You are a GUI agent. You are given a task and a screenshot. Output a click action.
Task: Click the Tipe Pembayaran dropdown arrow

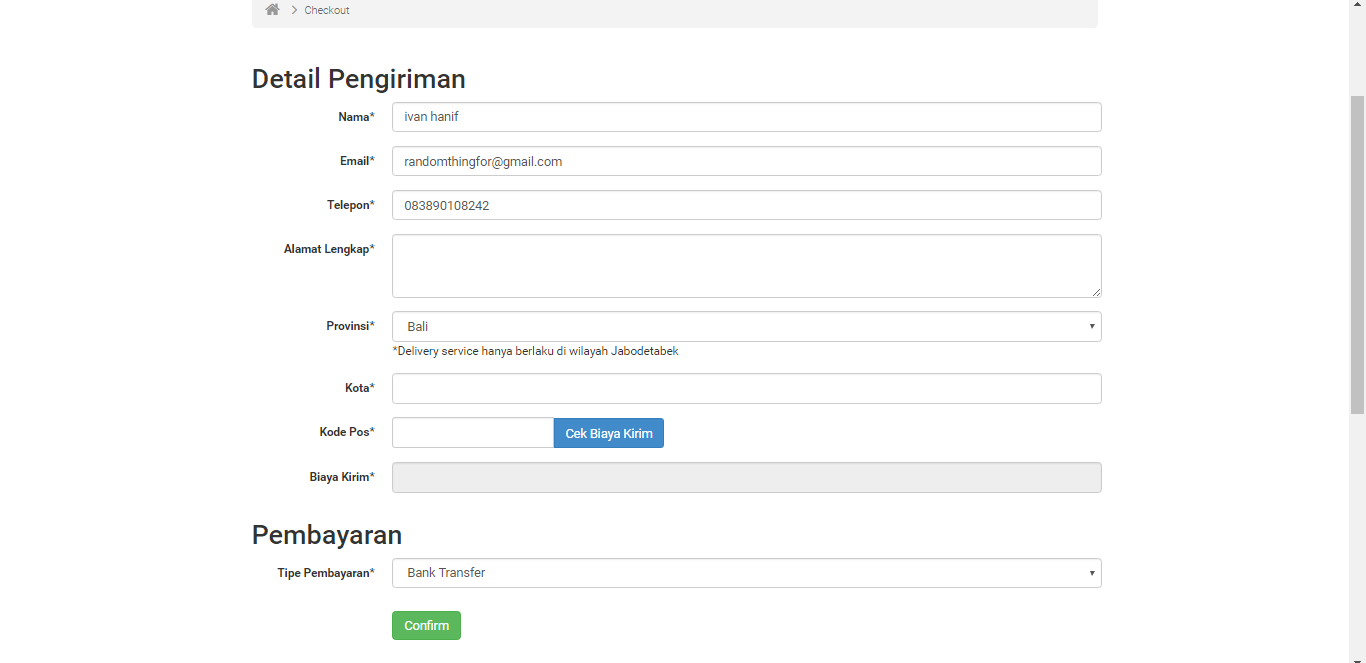(1091, 573)
